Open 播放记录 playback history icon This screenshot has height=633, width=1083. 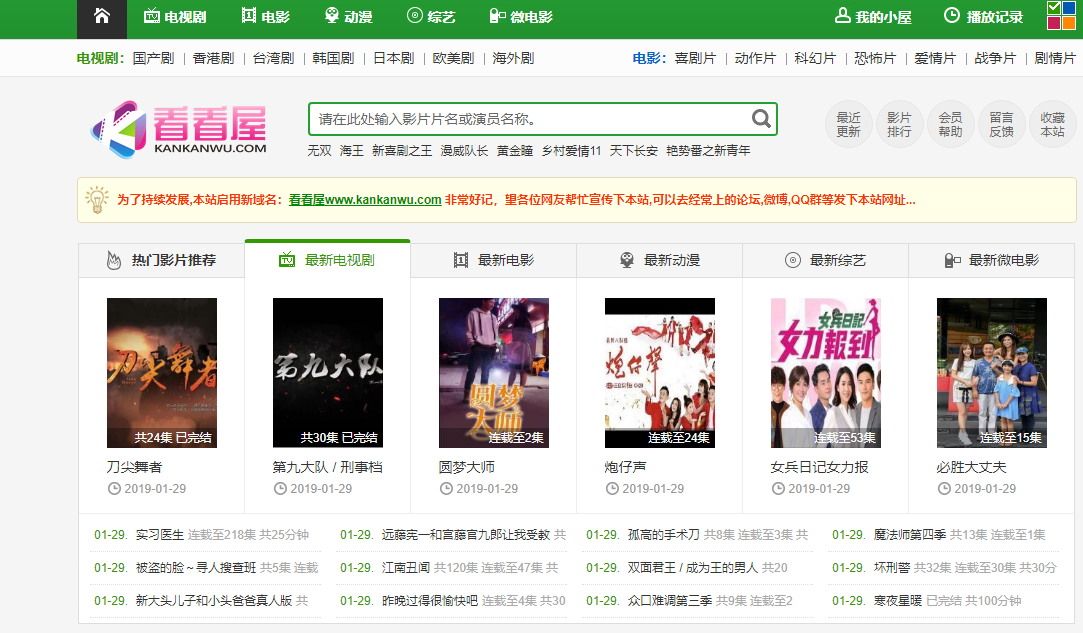(951, 16)
